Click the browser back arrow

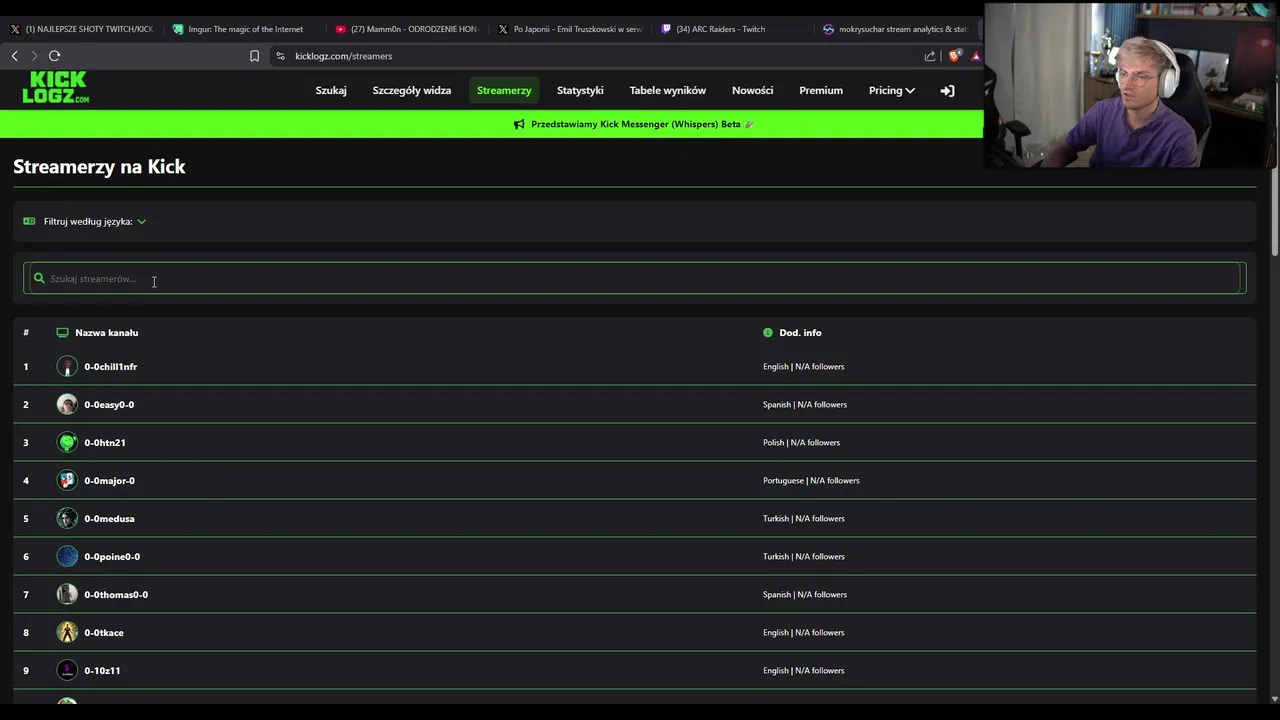click(x=14, y=56)
